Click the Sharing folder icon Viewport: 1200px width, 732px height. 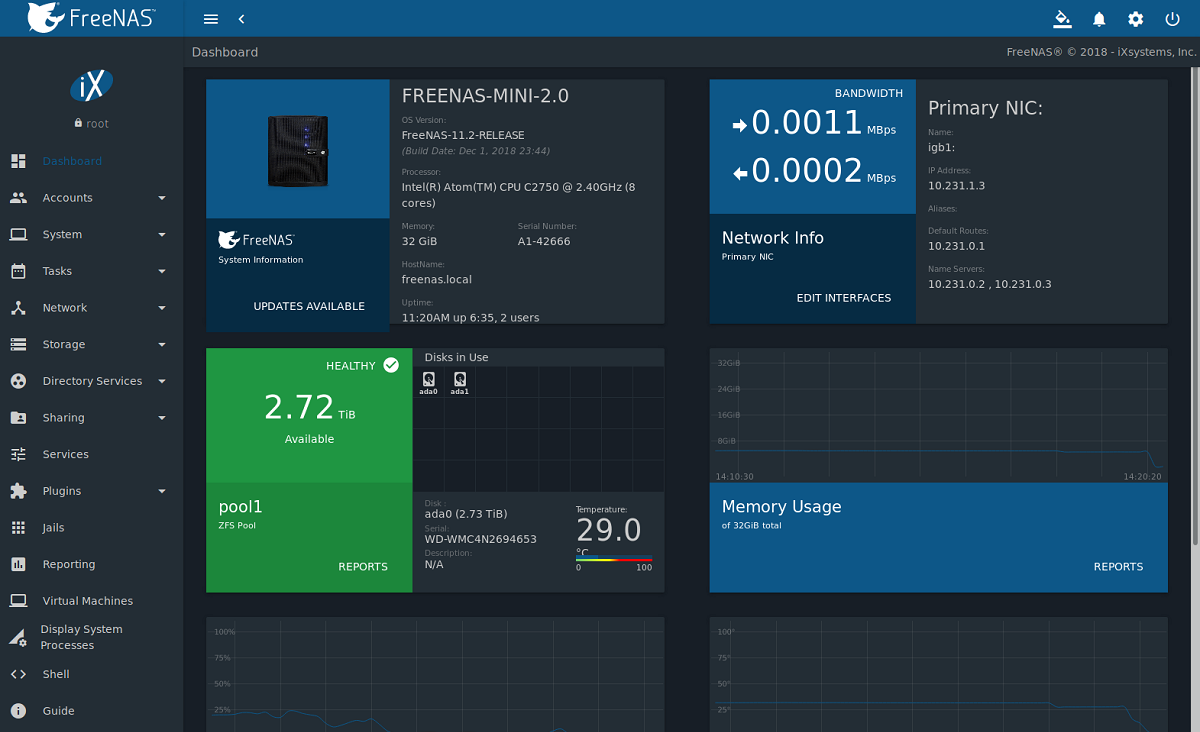click(x=18, y=418)
